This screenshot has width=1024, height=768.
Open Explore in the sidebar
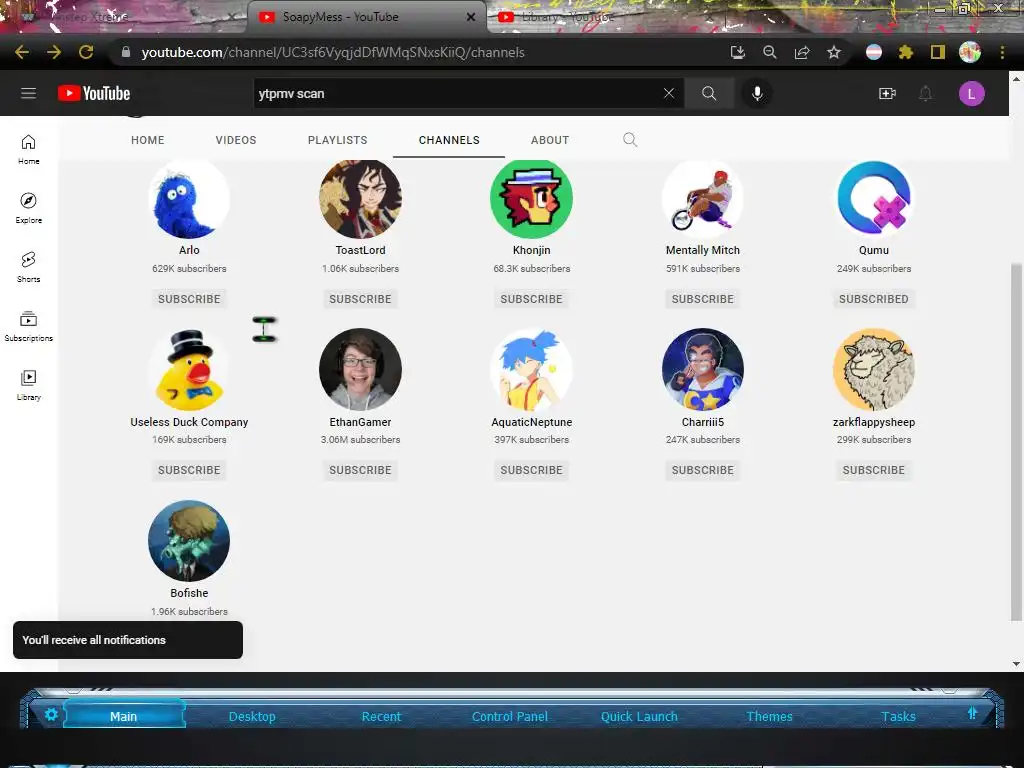point(28,208)
